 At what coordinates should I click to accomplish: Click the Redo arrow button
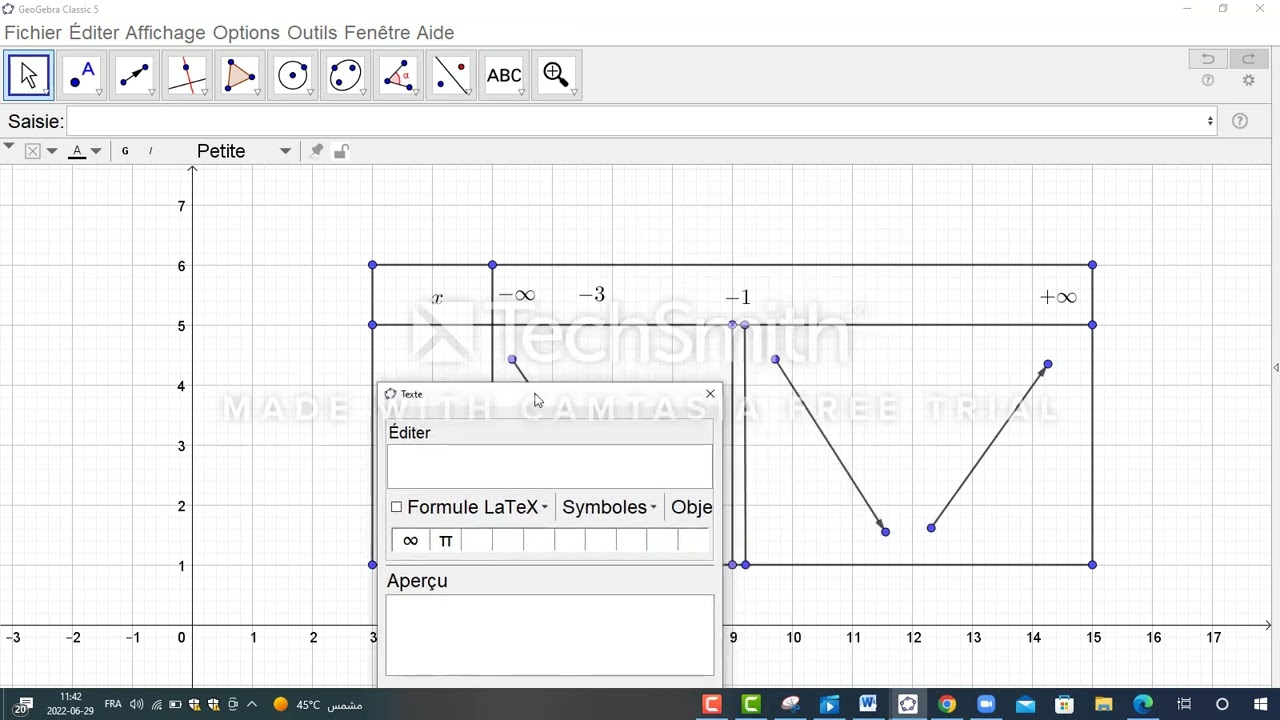(x=1248, y=59)
